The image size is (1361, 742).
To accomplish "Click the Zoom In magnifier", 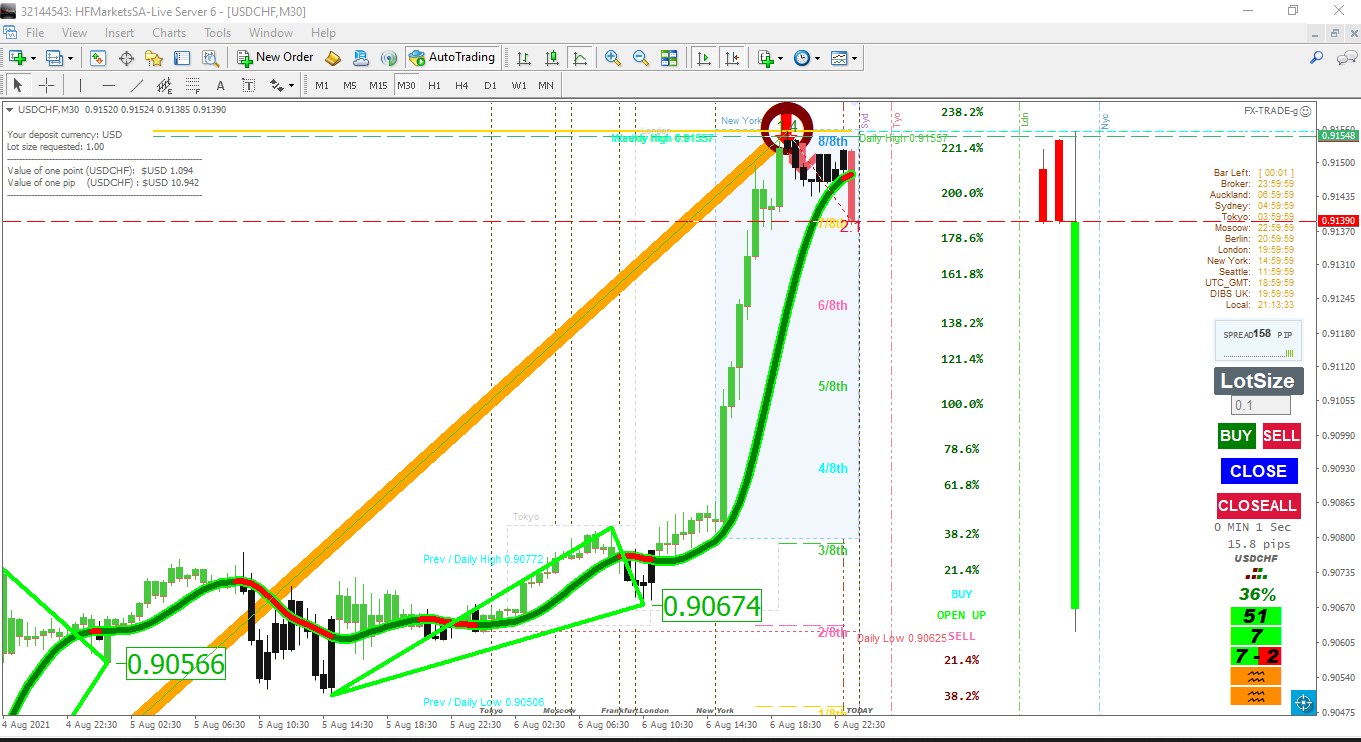I will (x=612, y=58).
